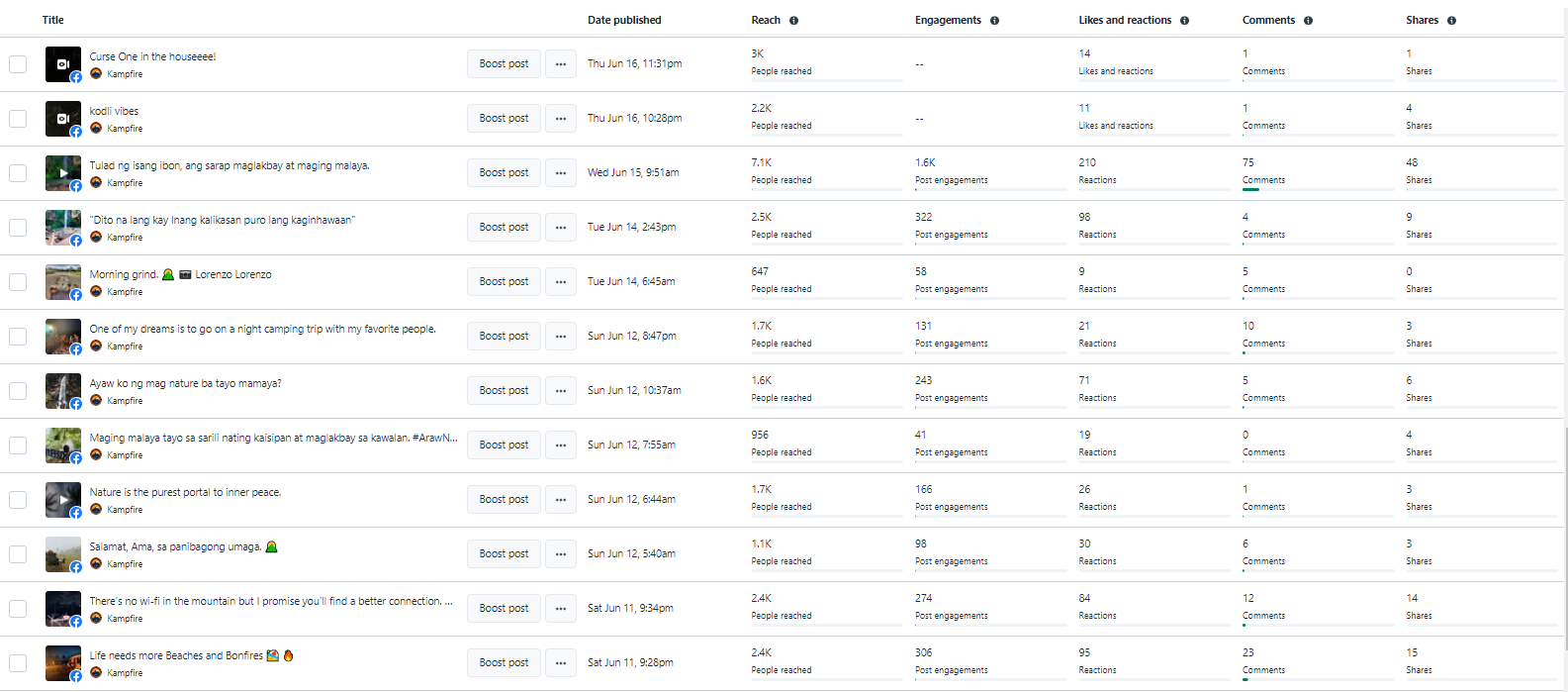Tick the checkbox for 'Morning grind' post
1568x692 pixels.
(18, 282)
